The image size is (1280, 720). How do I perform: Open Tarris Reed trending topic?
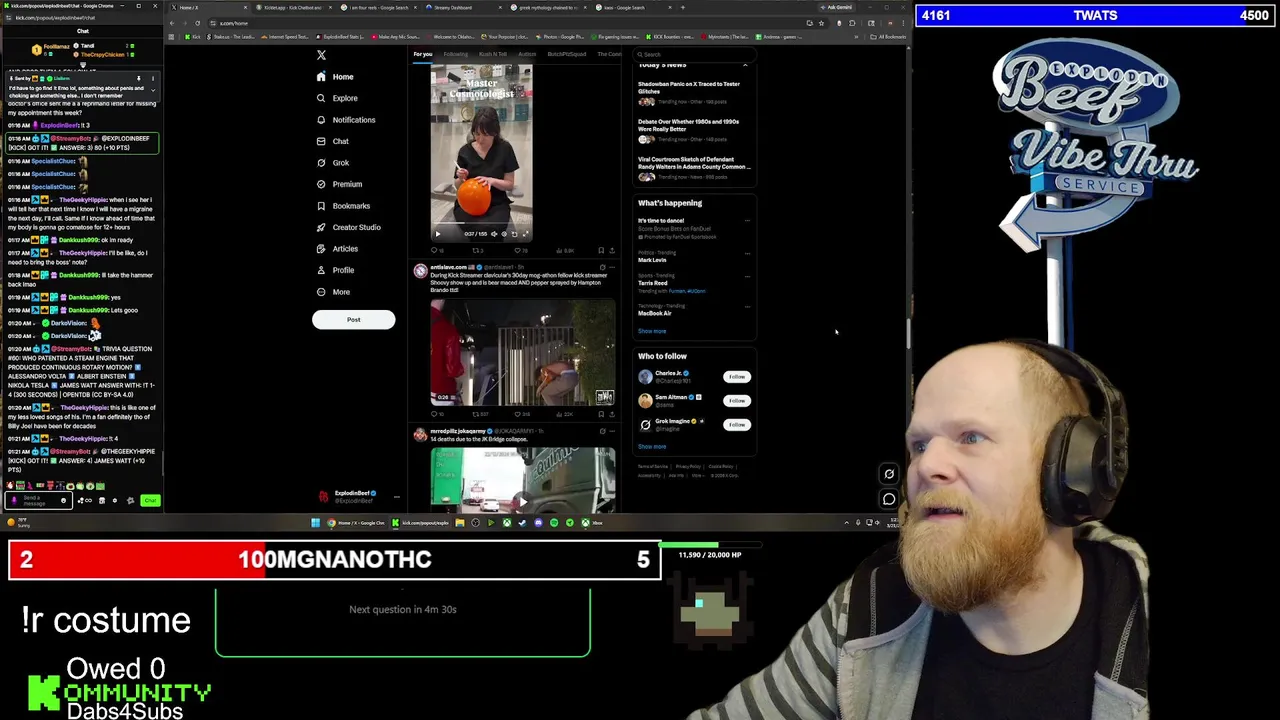tap(653, 283)
